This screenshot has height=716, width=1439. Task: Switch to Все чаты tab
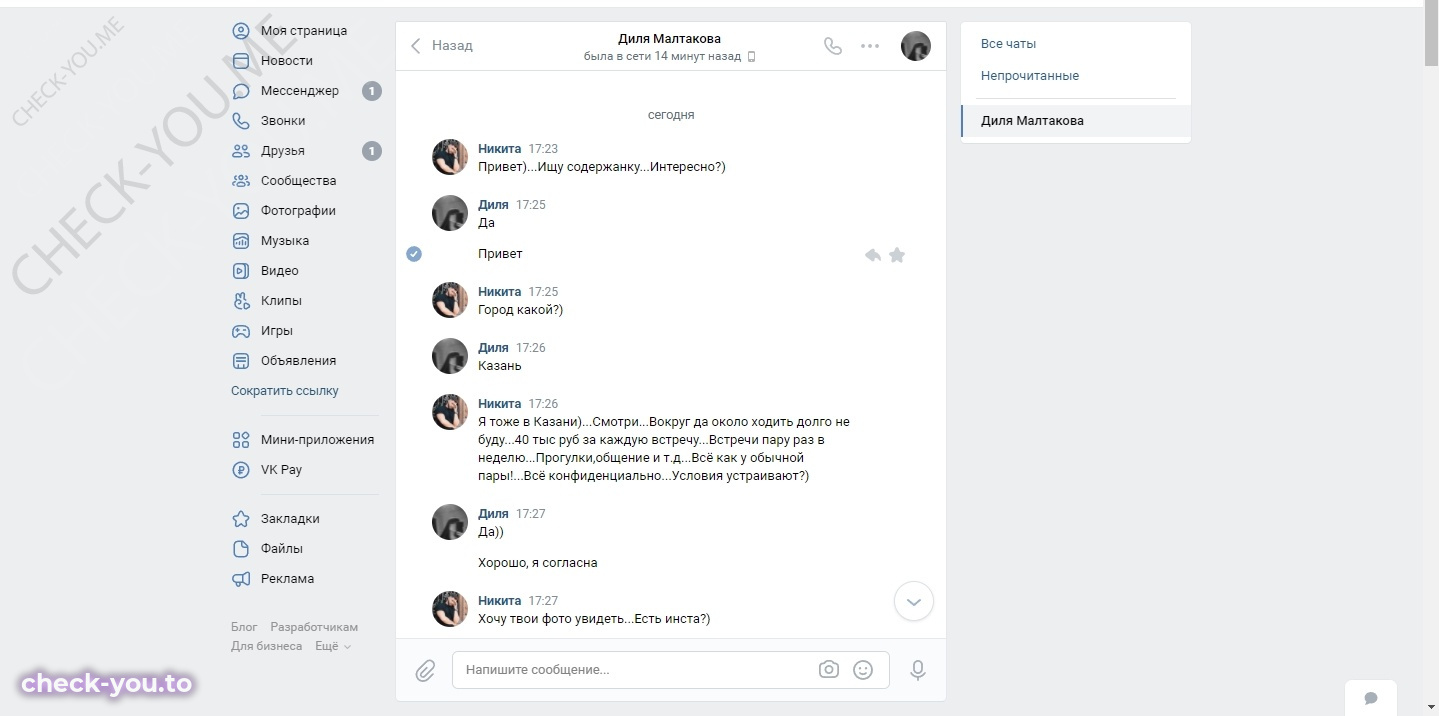point(1008,44)
